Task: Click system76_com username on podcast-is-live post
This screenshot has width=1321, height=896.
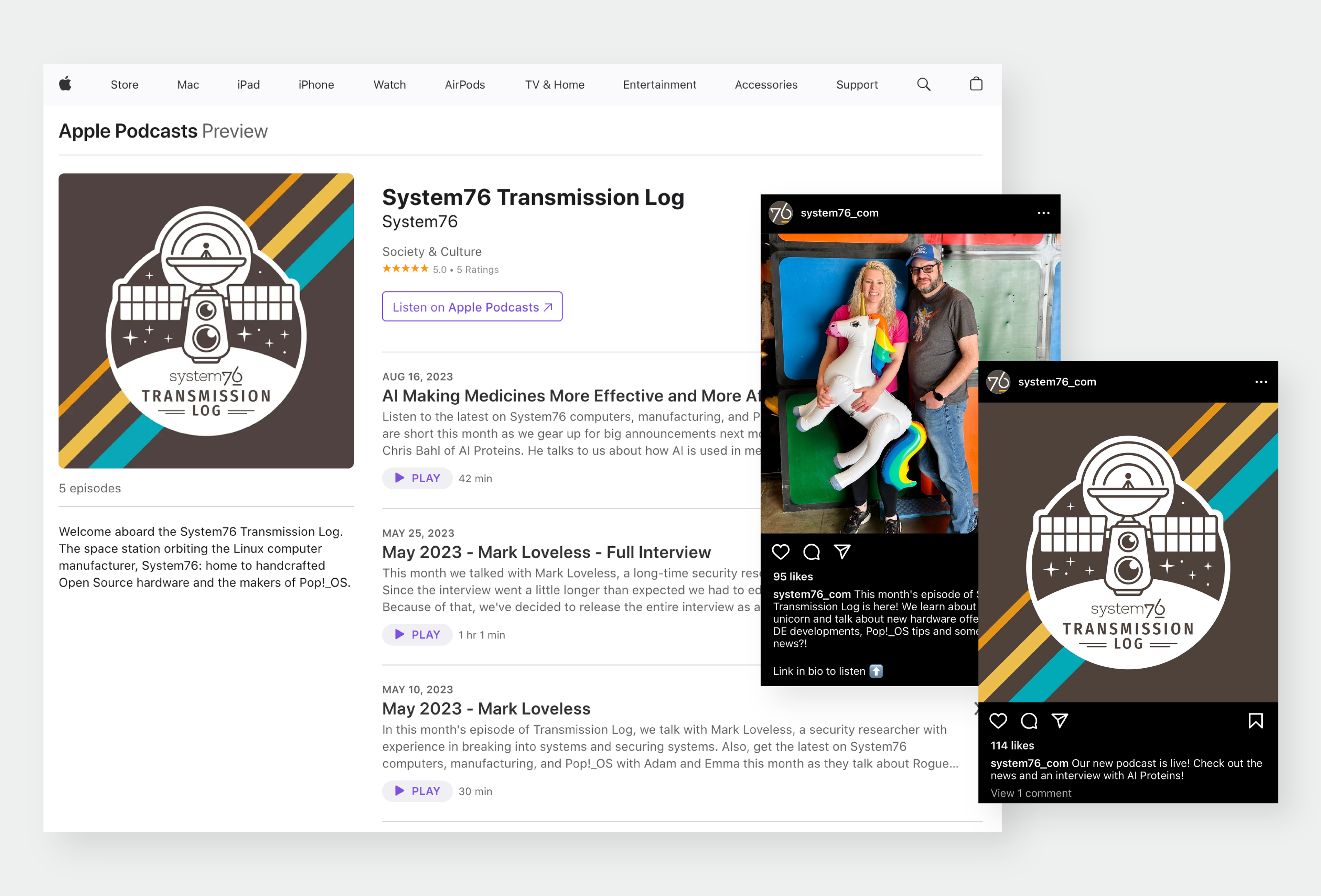Action: (1057, 382)
